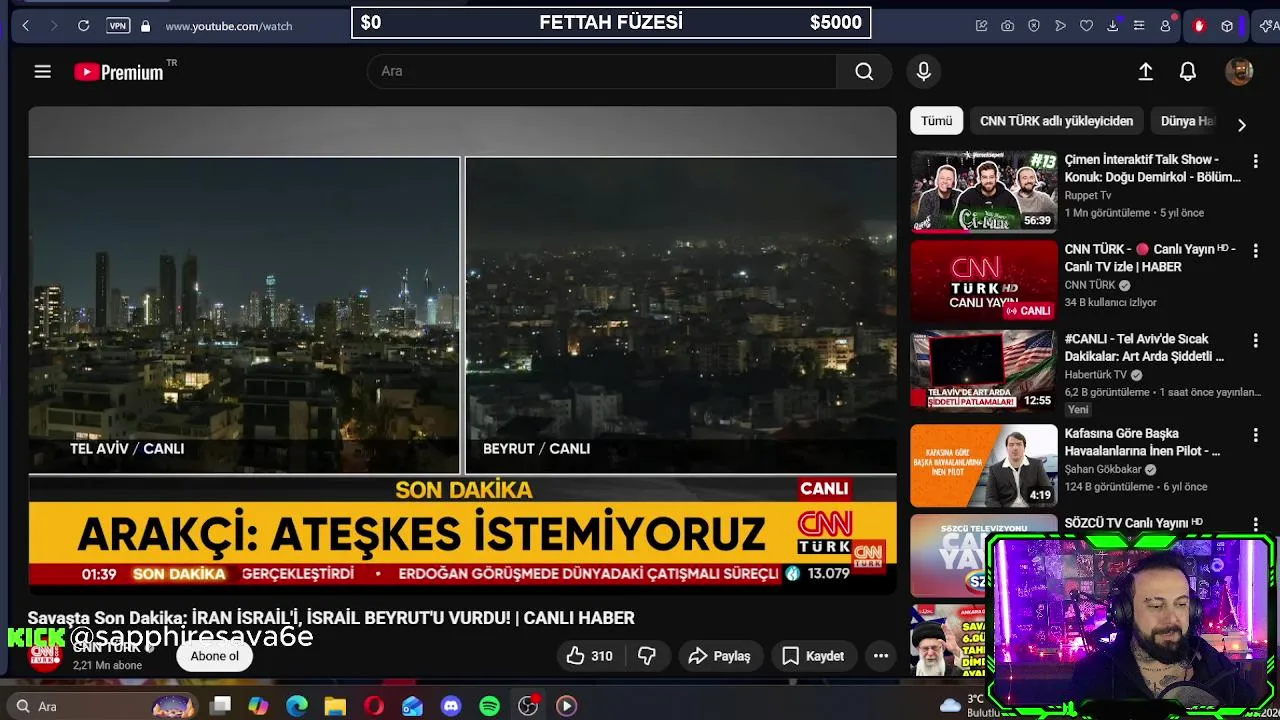The height and width of the screenshot is (720, 1280).
Task: Open options for Kafasına Göre pilot video
Action: (1255, 435)
